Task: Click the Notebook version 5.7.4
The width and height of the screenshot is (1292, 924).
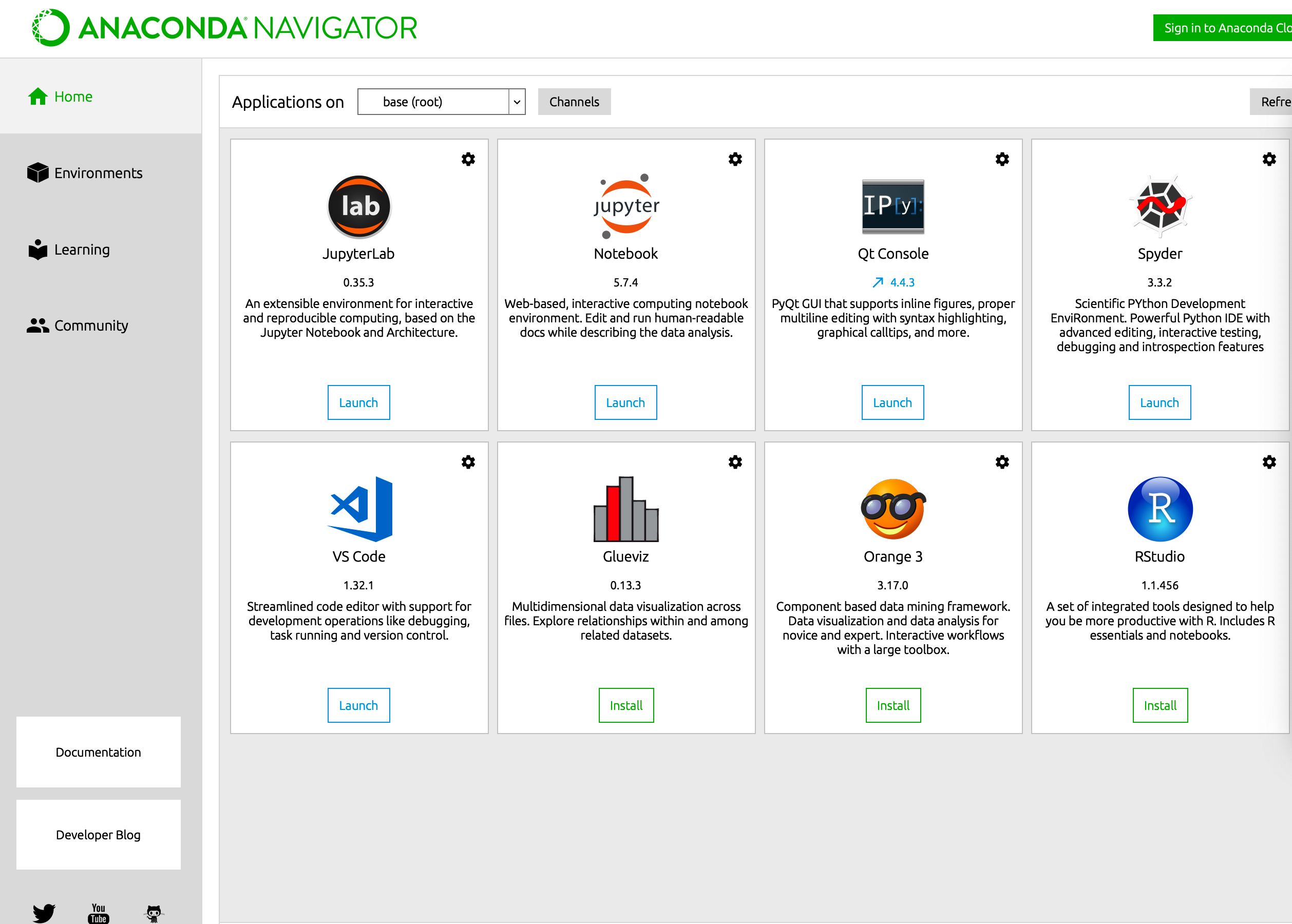Action: point(625,283)
